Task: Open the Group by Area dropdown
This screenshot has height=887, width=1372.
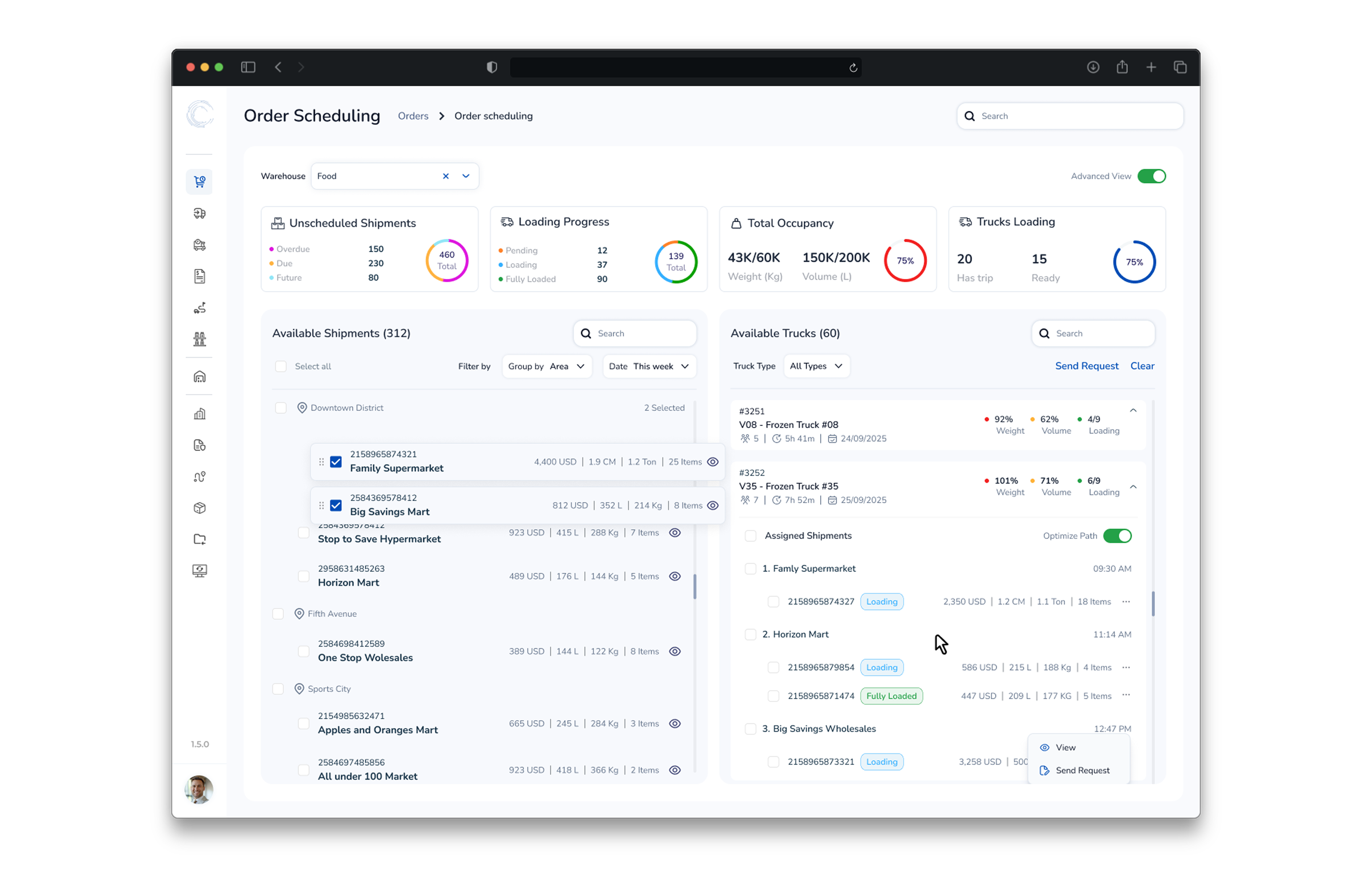Action: coord(546,366)
